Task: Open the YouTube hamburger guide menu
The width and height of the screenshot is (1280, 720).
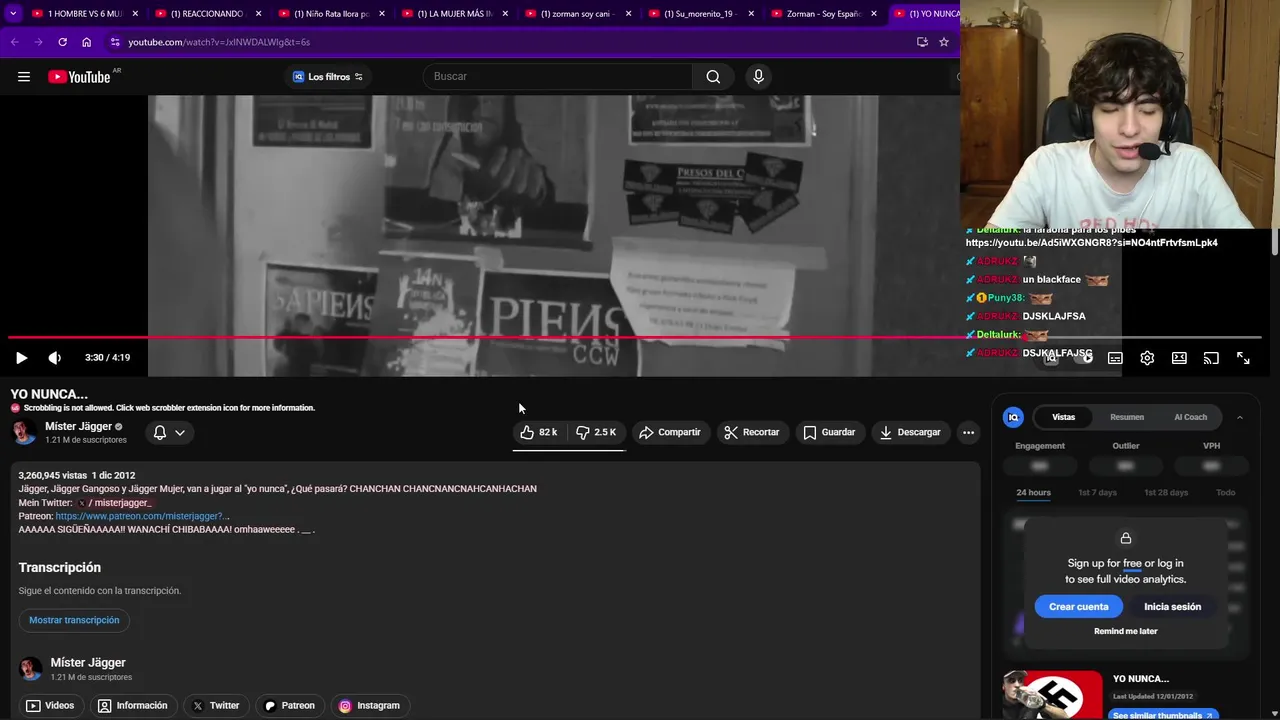Action: (24, 77)
